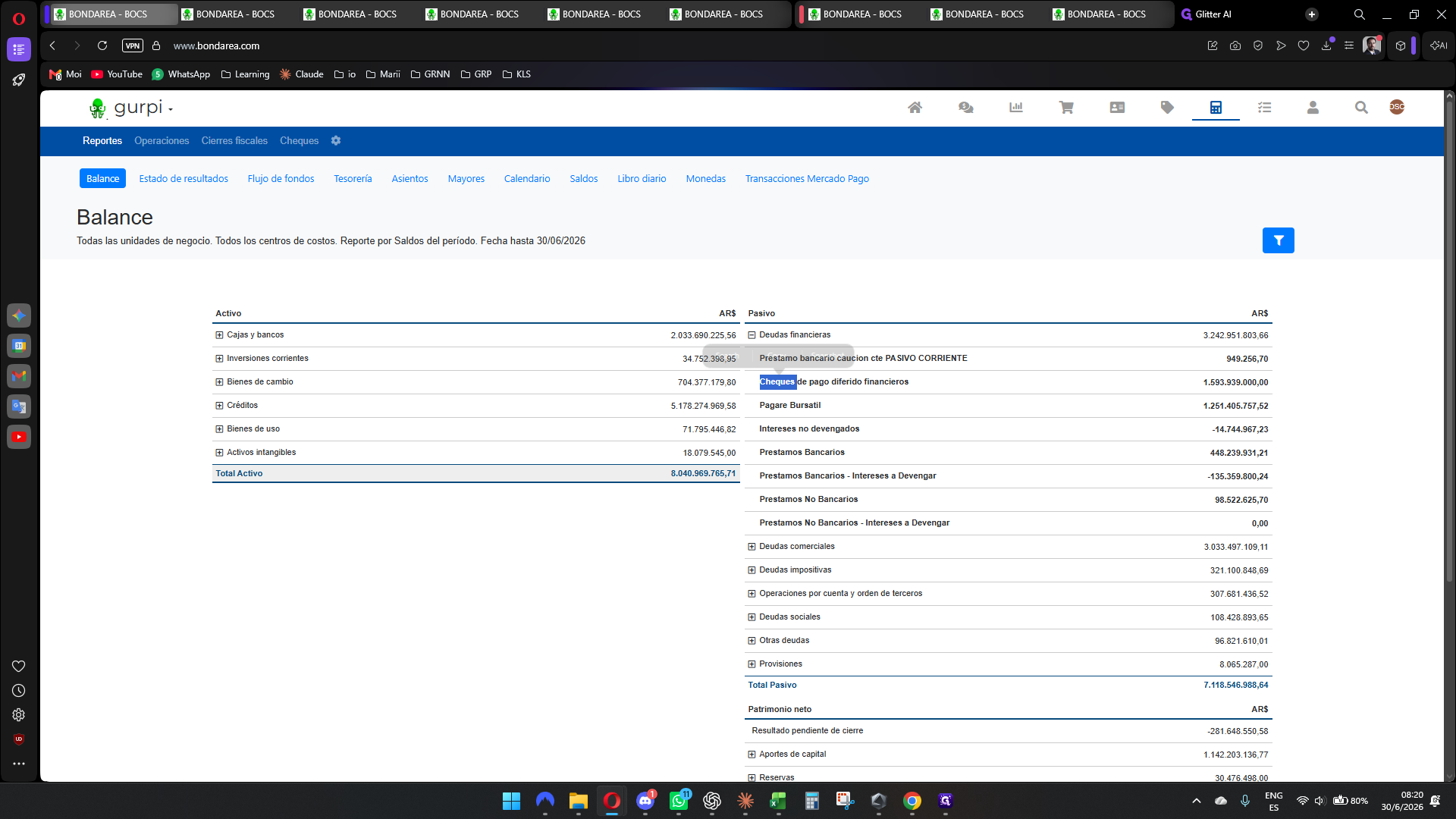Click the address bar URL field

[x=216, y=45]
